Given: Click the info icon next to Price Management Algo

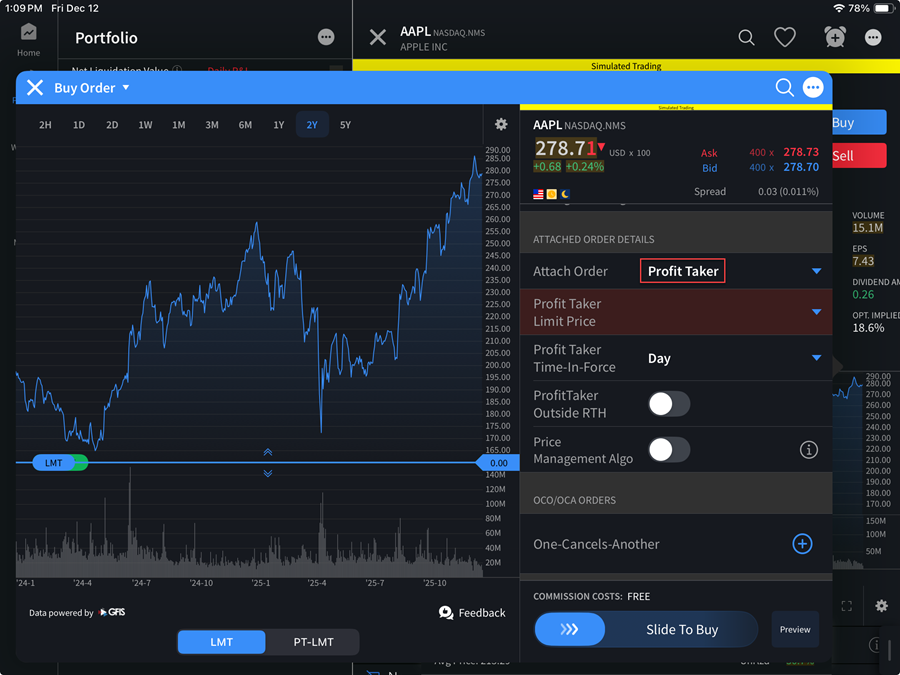Looking at the screenshot, I should (809, 450).
